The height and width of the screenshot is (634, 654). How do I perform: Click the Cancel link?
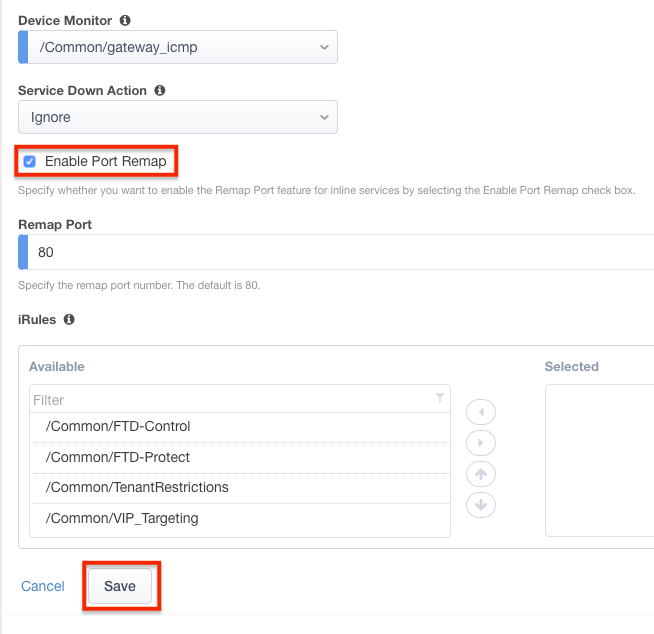pyautogui.click(x=43, y=587)
